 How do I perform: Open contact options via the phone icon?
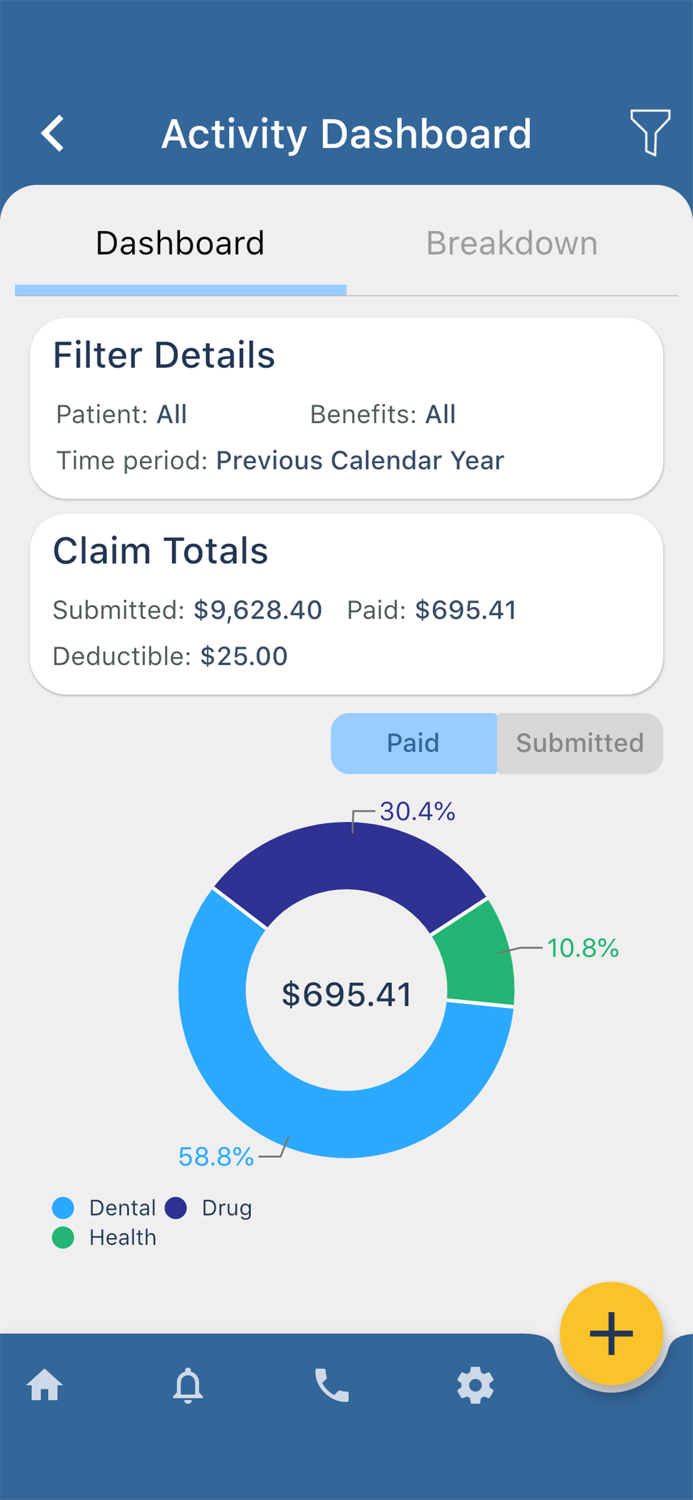tap(331, 1386)
